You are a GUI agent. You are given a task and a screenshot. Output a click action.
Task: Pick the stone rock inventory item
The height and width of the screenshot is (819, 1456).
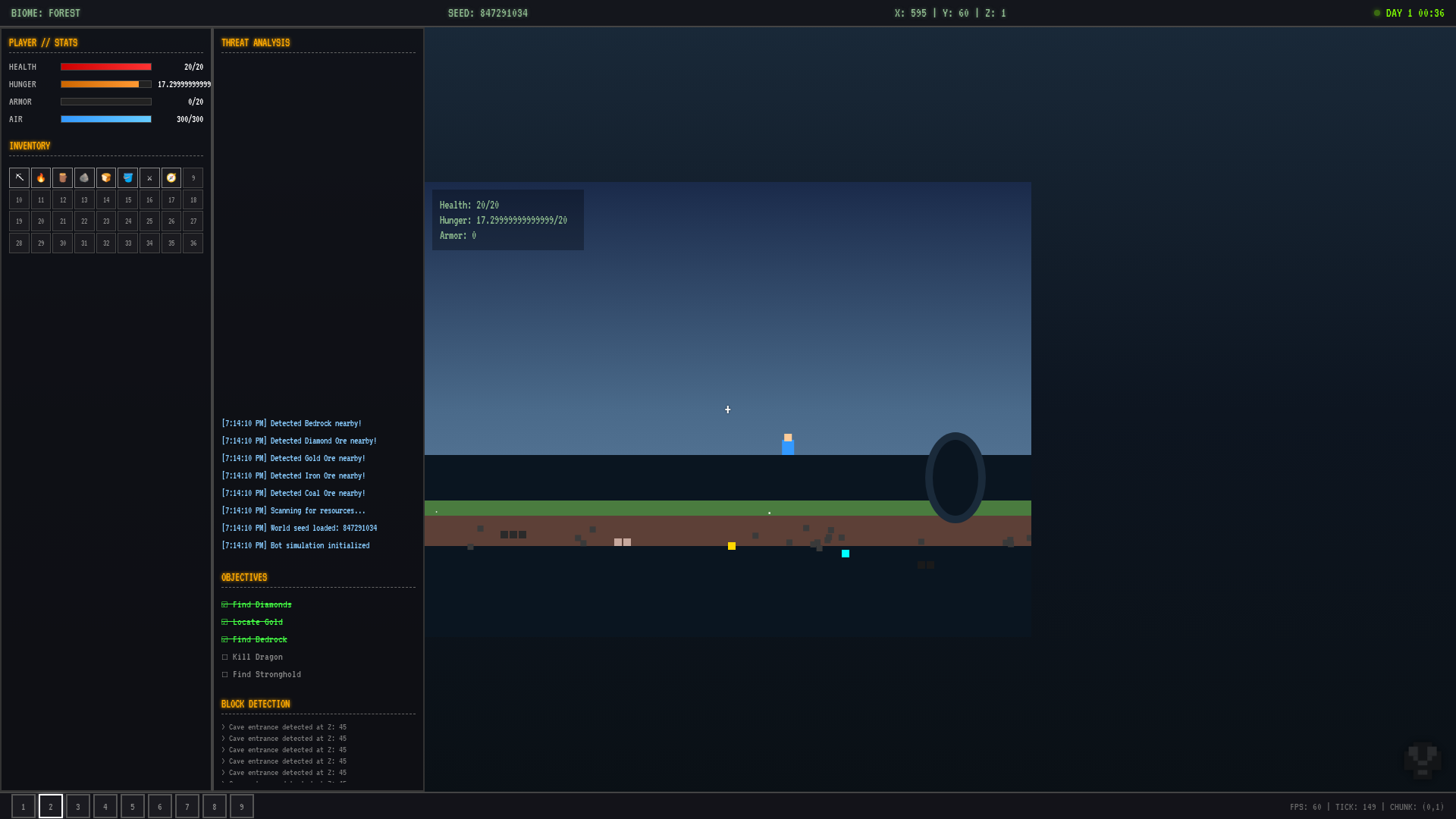coord(84,177)
